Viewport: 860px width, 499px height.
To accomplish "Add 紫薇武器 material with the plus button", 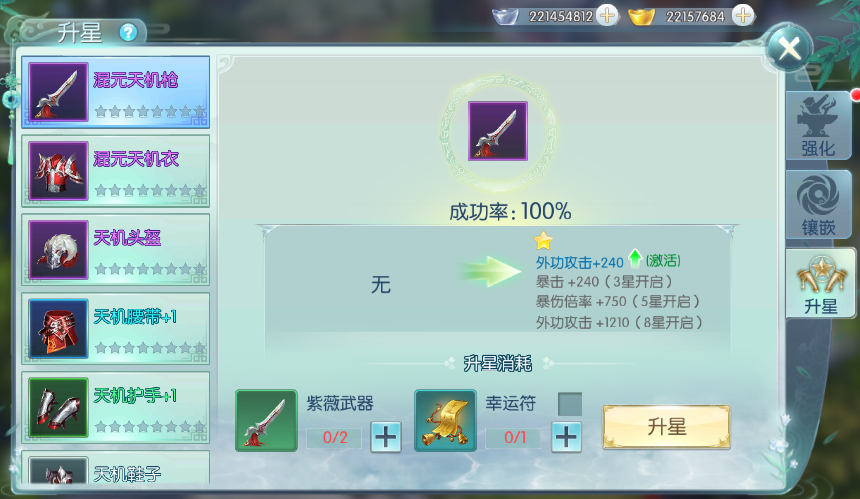I will click(x=386, y=437).
